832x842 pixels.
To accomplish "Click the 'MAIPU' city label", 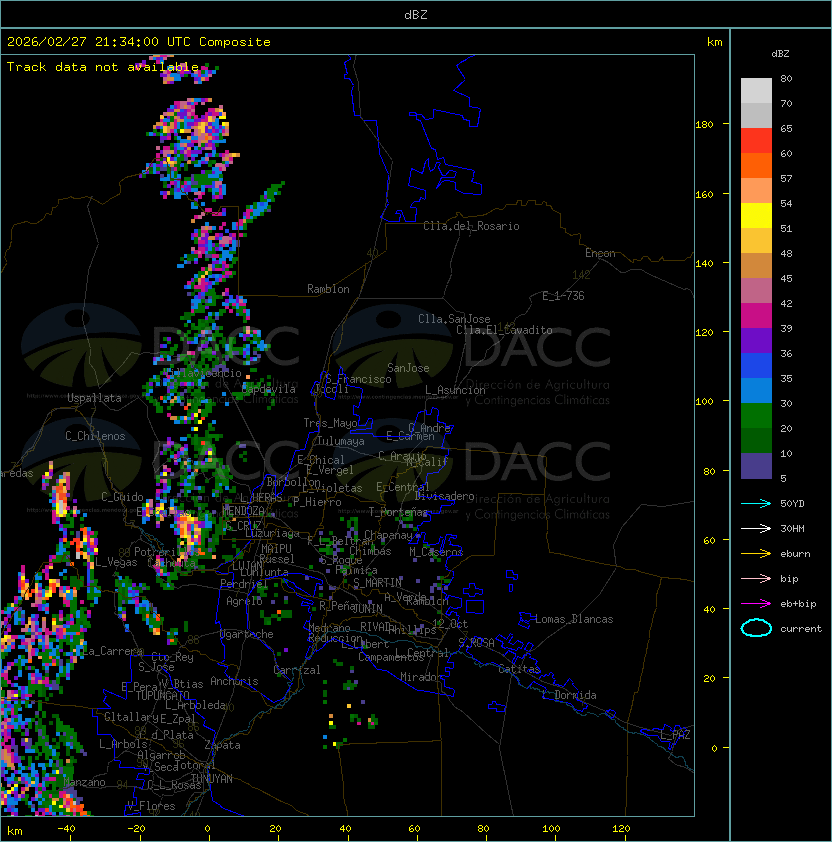I will pyautogui.click(x=276, y=549).
